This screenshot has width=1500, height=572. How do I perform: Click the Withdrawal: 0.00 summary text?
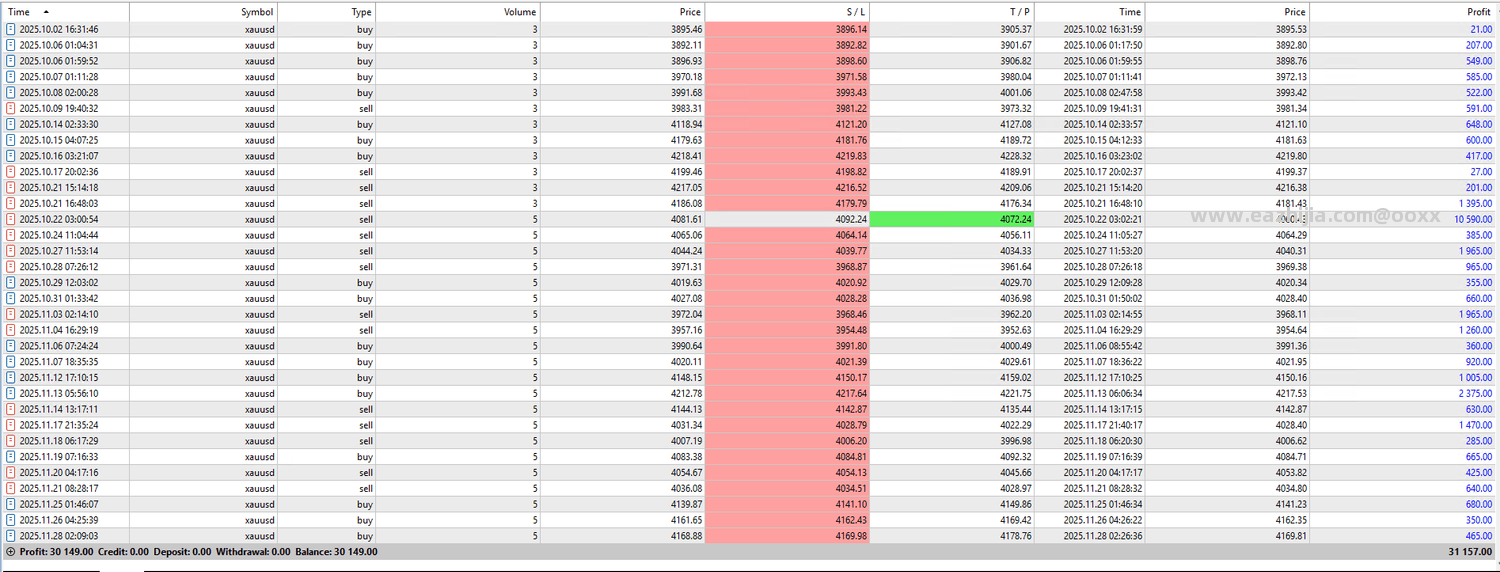253,552
